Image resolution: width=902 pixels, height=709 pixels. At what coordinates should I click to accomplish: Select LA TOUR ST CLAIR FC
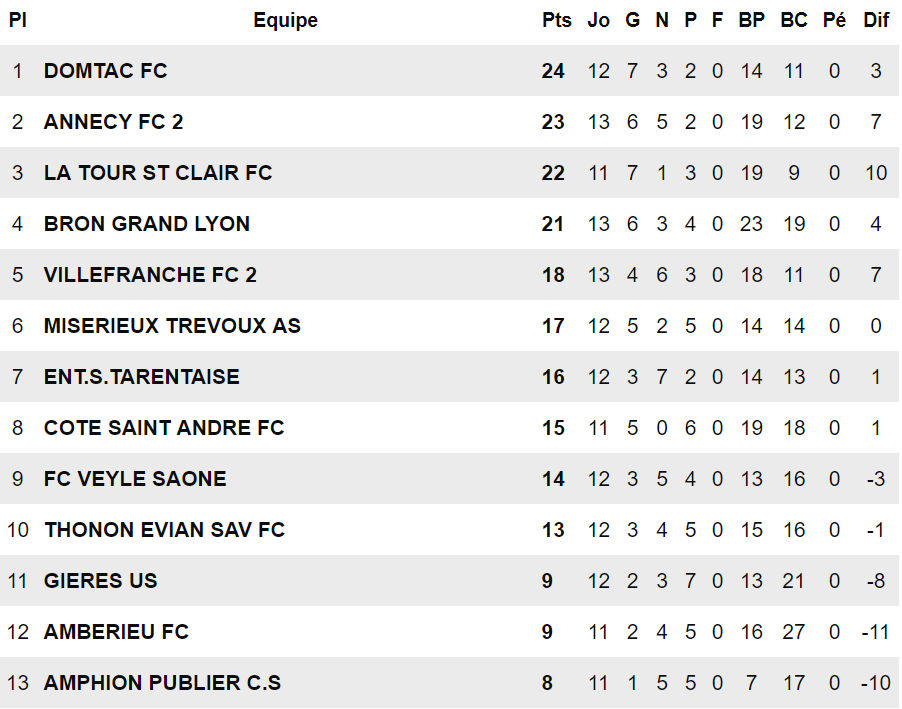158,173
